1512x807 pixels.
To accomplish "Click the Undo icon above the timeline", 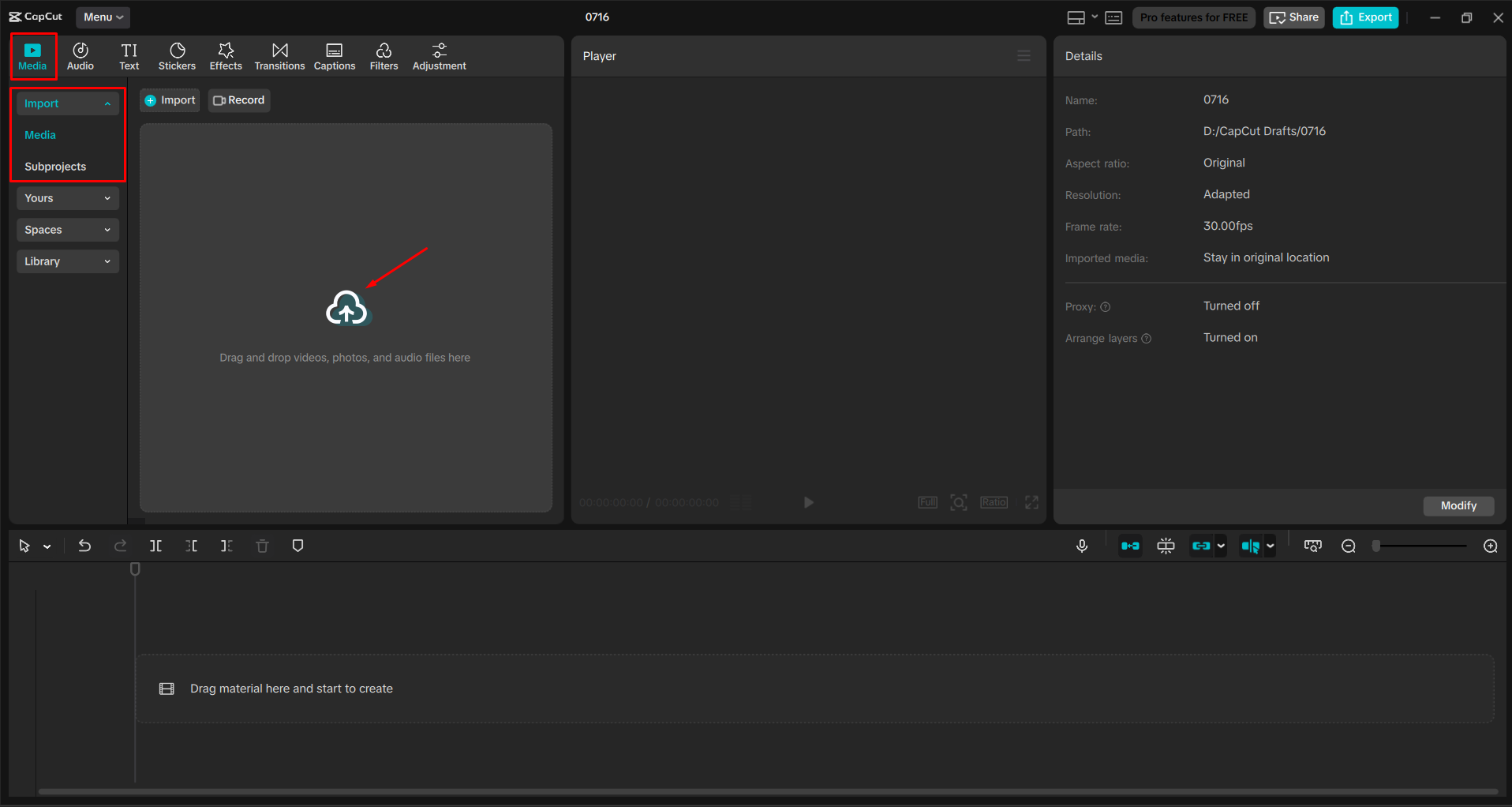I will pos(84,545).
